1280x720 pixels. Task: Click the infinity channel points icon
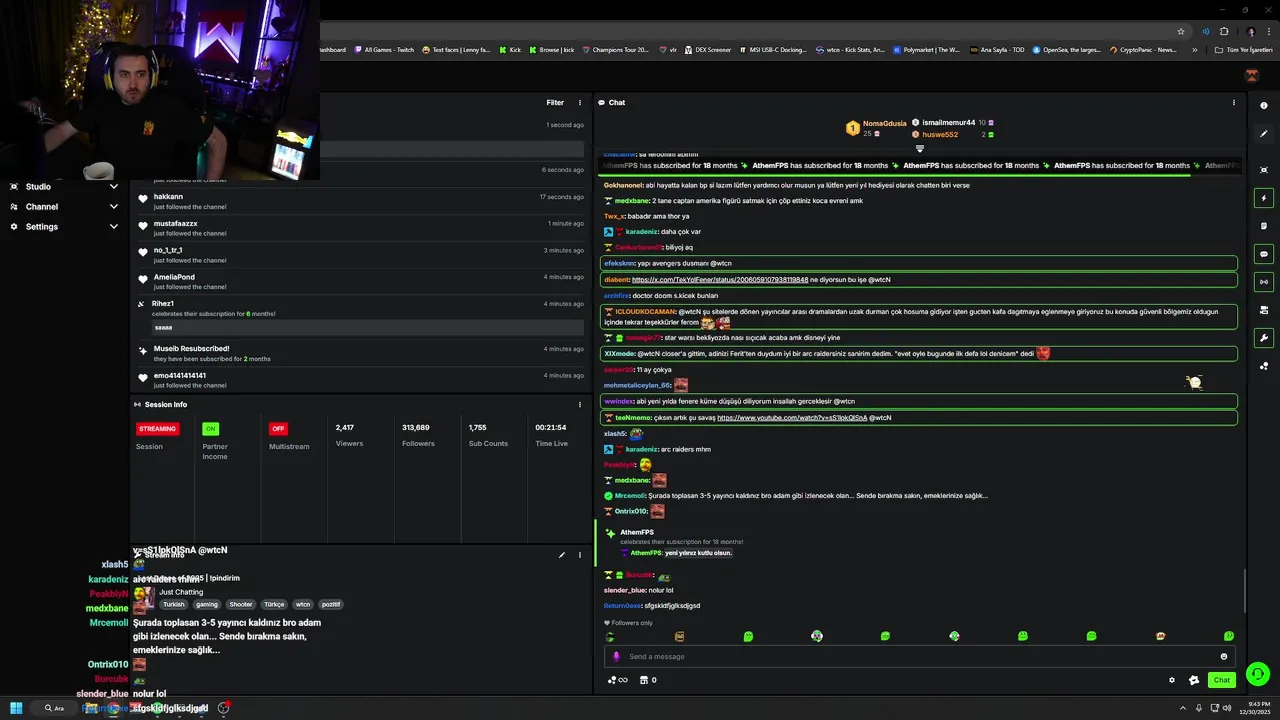pos(618,680)
